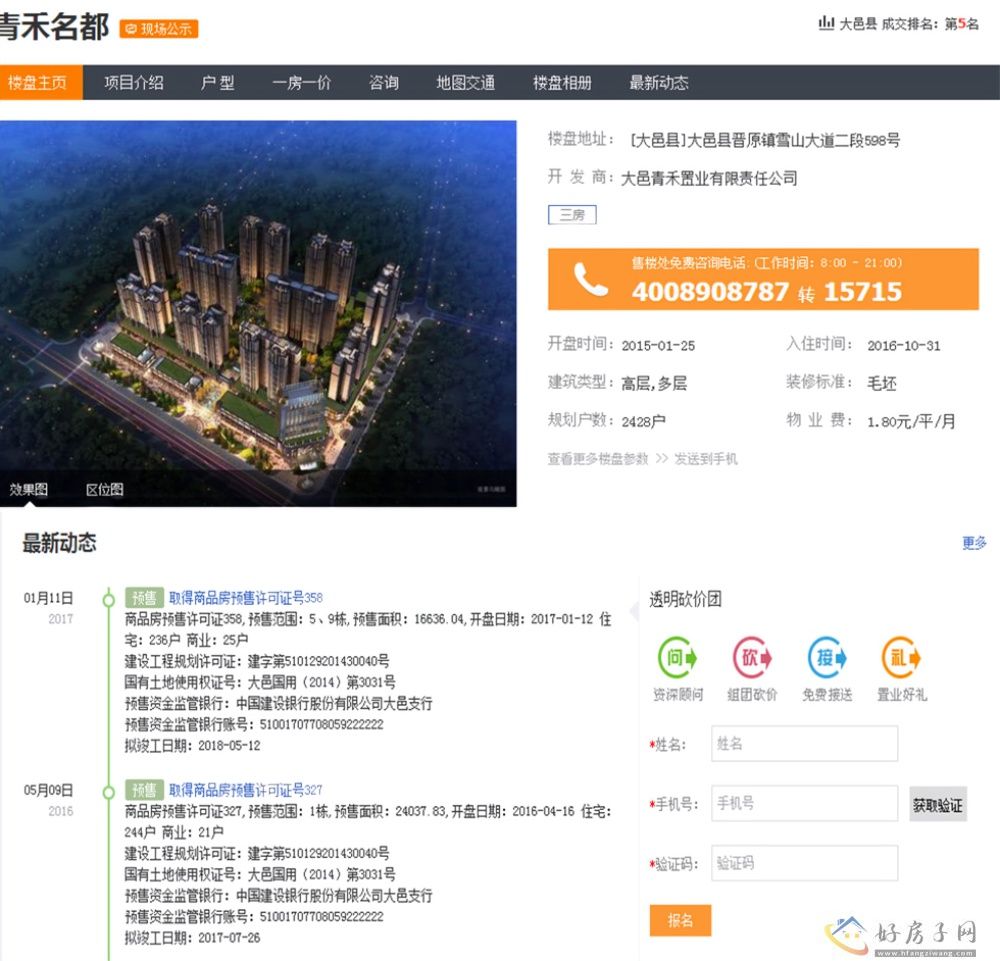
Task: Open 取得商品房预售许可证号327 link
Action: (246, 790)
